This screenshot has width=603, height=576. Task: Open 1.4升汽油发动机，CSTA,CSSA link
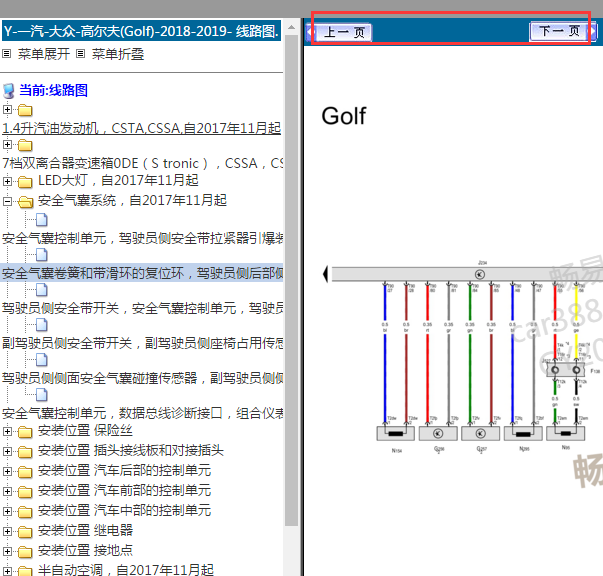(142, 128)
